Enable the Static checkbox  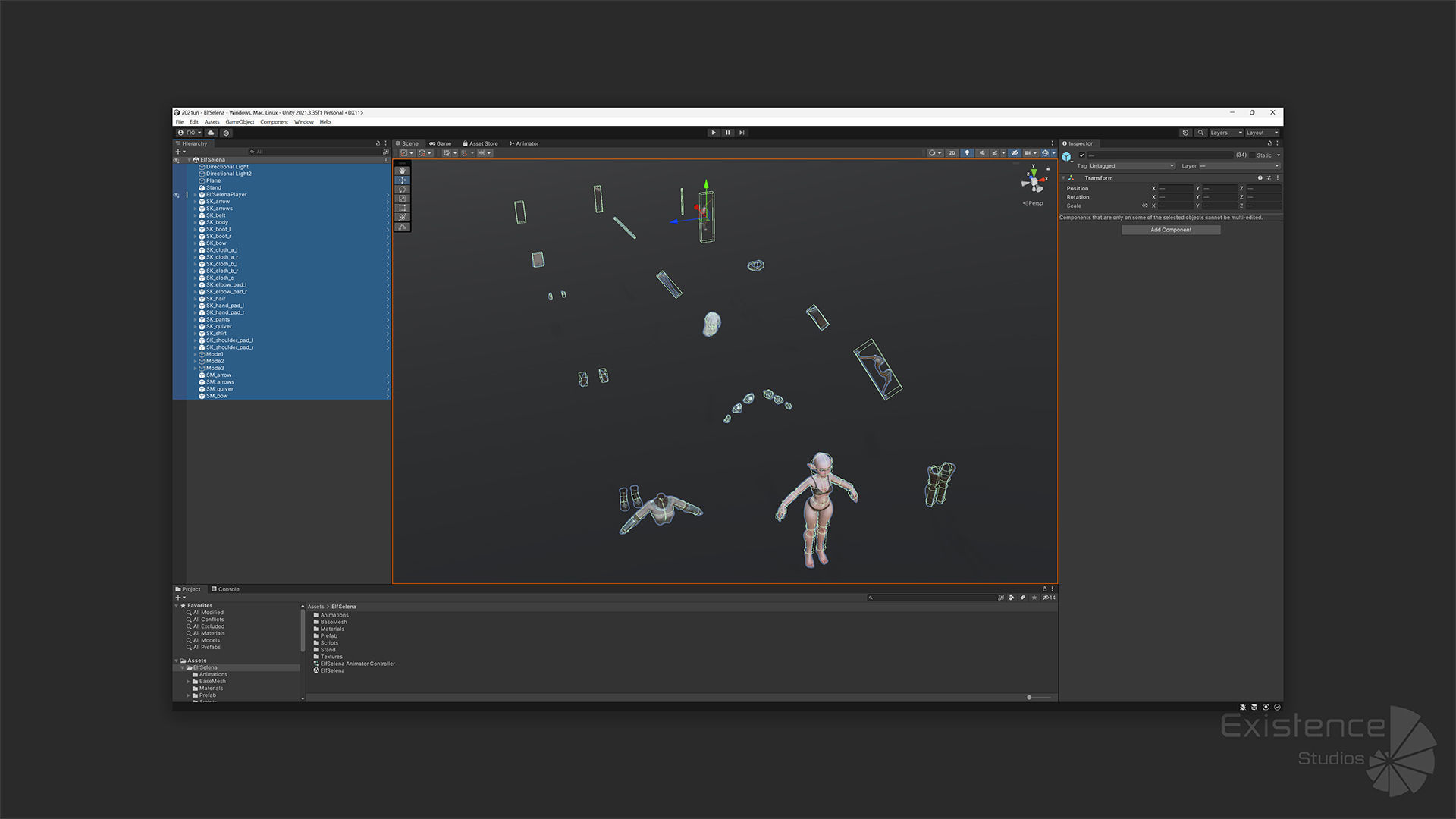[x=1253, y=155]
